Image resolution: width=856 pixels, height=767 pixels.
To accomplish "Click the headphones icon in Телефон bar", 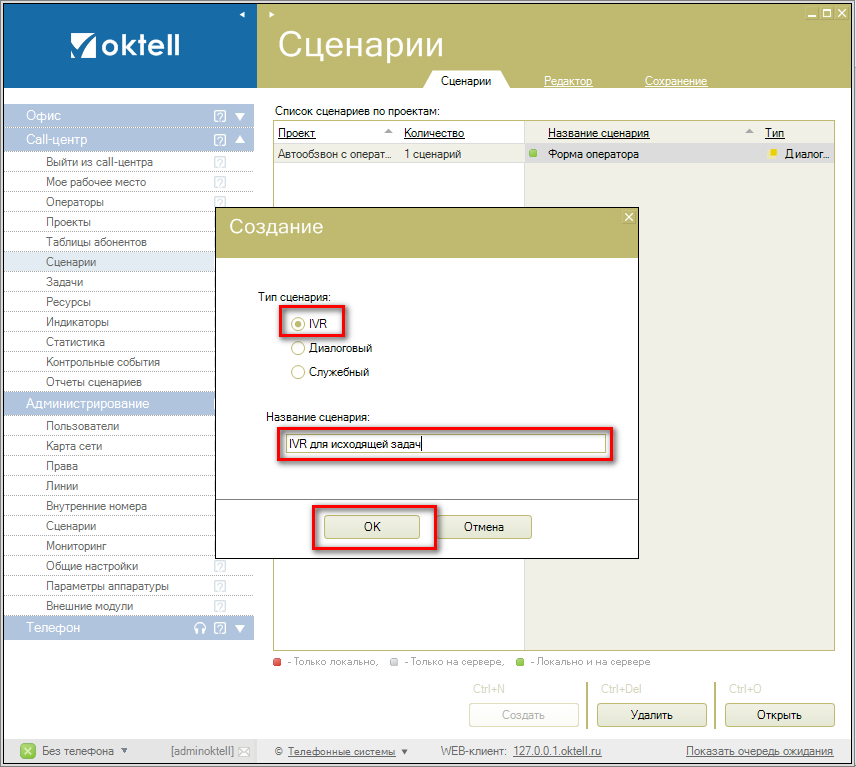I will click(200, 629).
